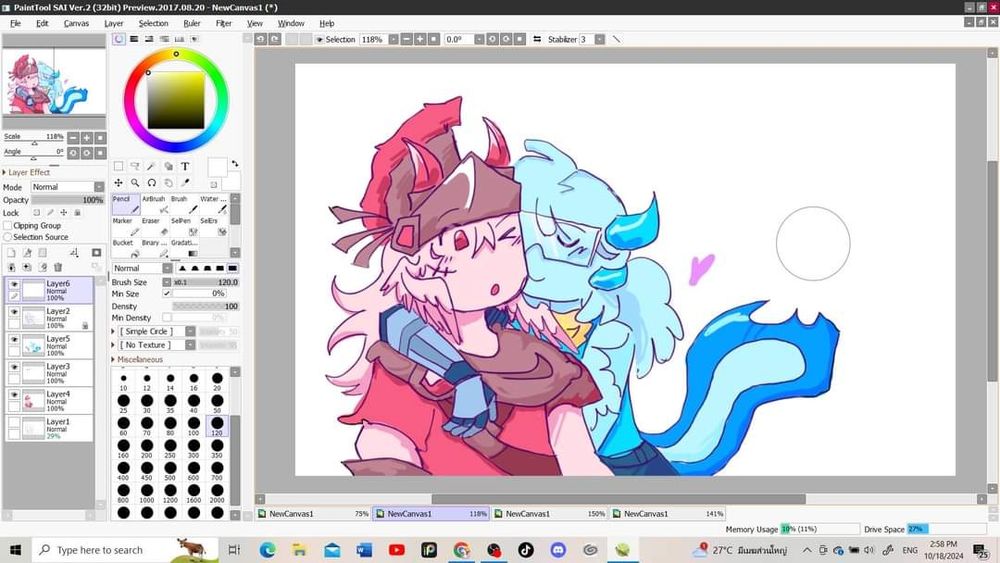The height and width of the screenshot is (563, 1000).
Task: Hide Layer2 using its eye icon
Action: pyautogui.click(x=14, y=312)
